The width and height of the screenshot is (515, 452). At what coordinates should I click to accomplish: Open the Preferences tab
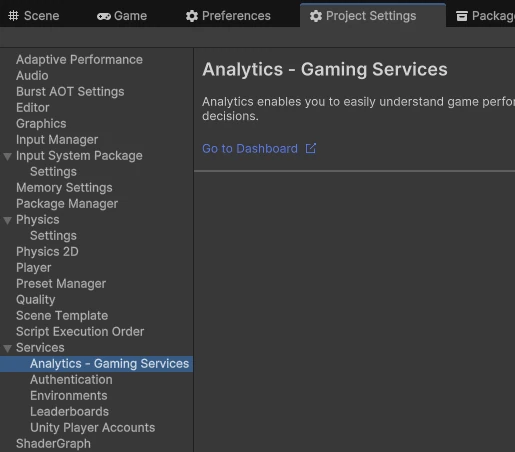[228, 16]
